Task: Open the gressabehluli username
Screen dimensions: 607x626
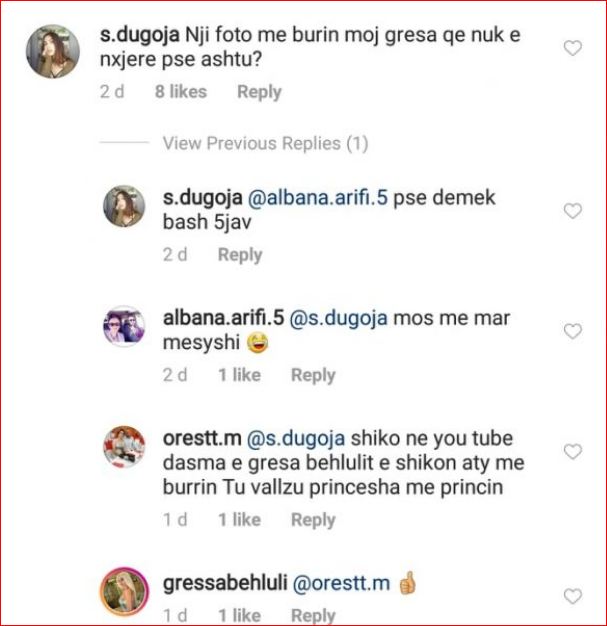Action: [x=225, y=583]
